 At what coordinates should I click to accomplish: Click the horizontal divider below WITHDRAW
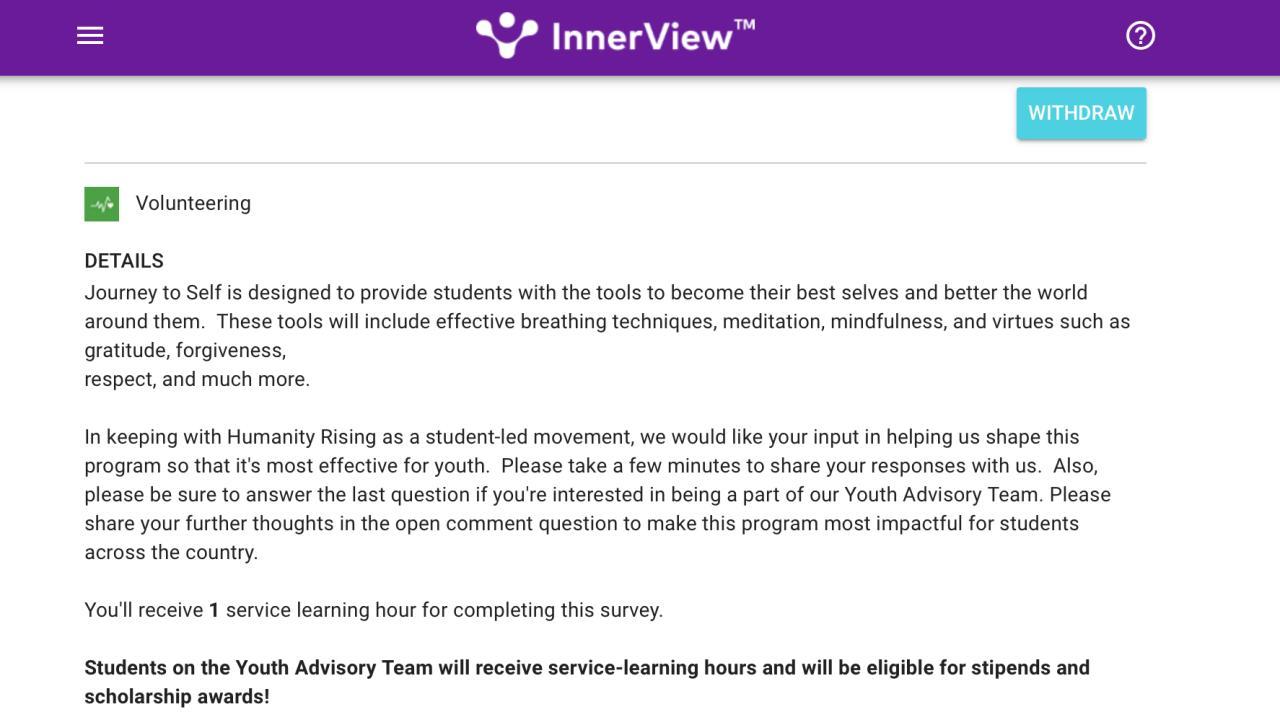(x=615, y=163)
